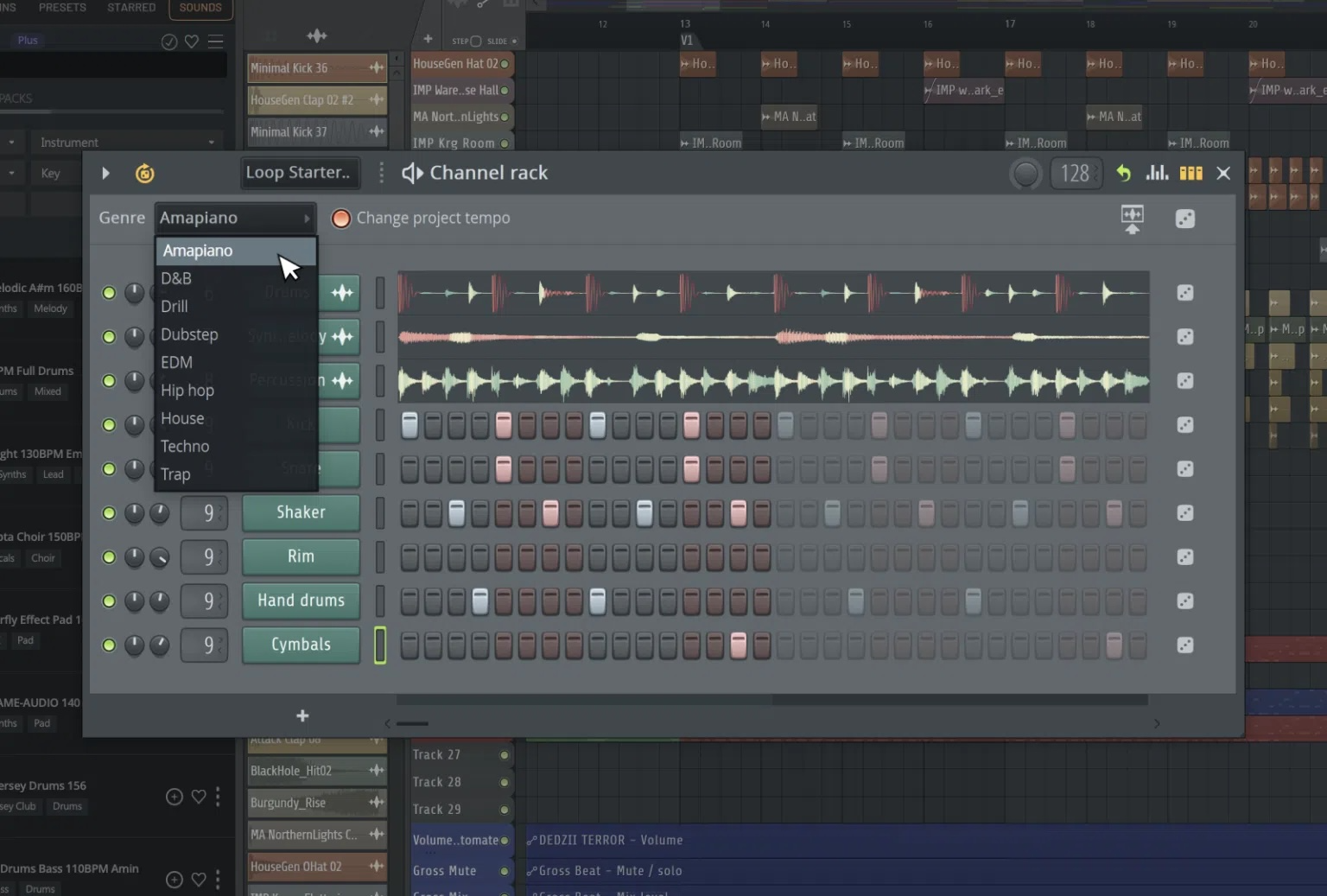
Task: Click the undo arrow in the Channel rack
Action: point(1122,173)
